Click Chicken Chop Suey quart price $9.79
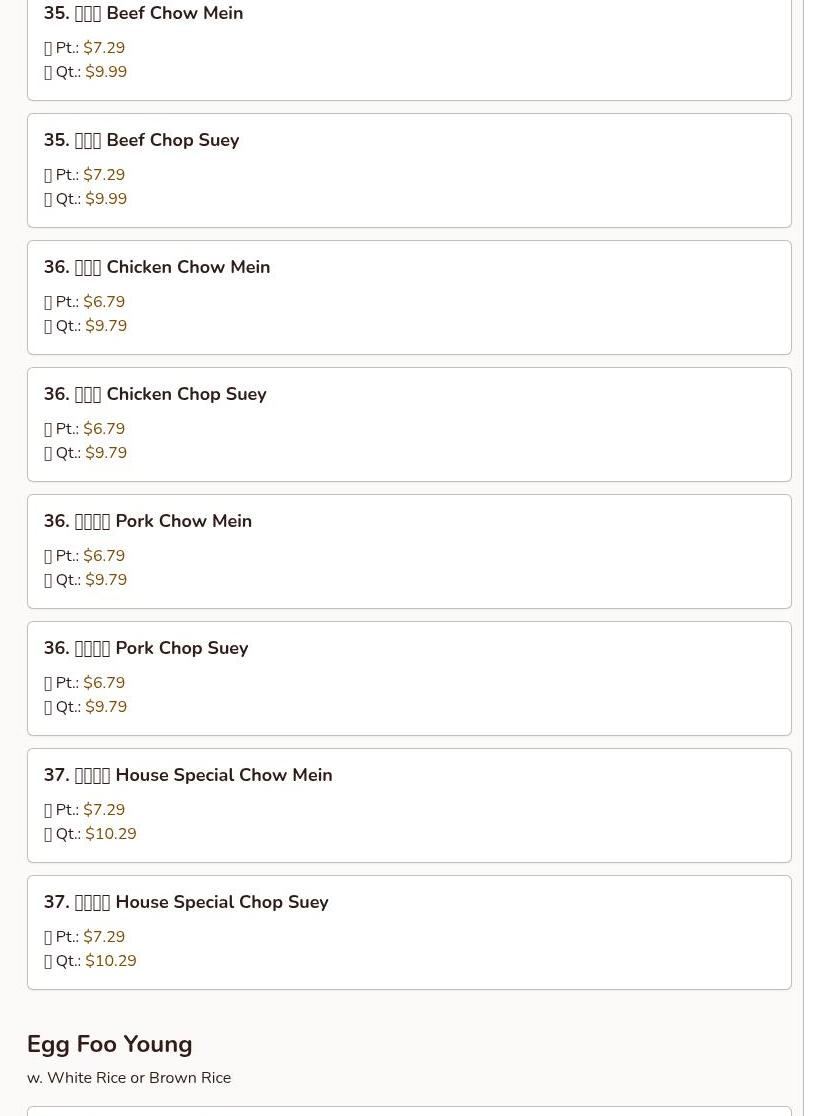The height and width of the screenshot is (1116, 824). 106,453
